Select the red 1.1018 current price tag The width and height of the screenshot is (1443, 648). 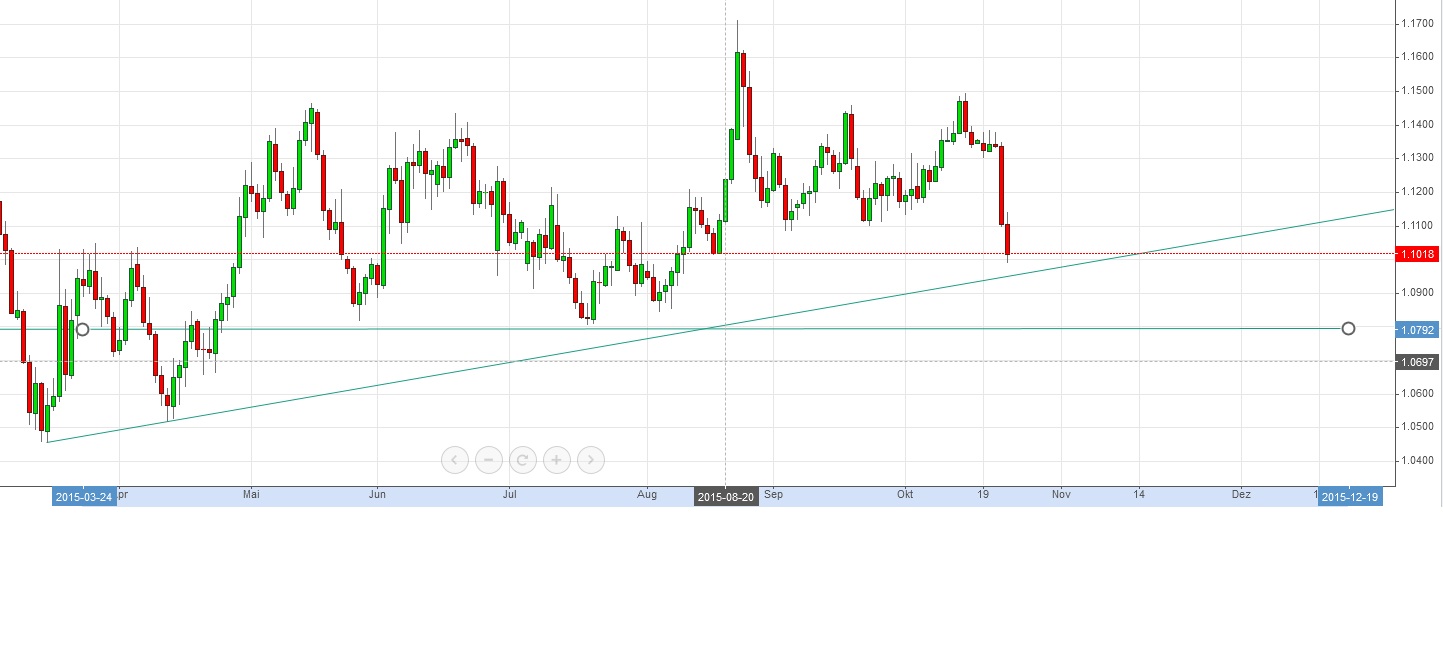[1416, 254]
